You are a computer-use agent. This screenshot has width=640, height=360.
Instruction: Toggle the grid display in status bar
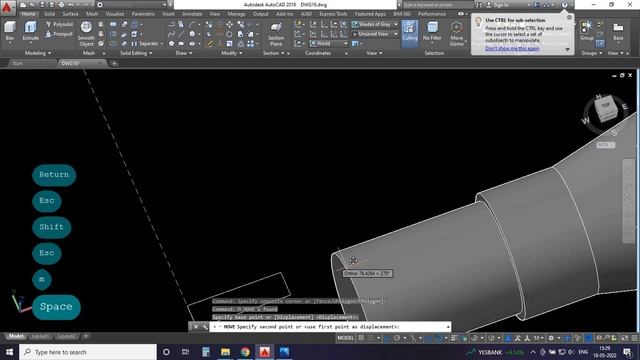(361, 338)
